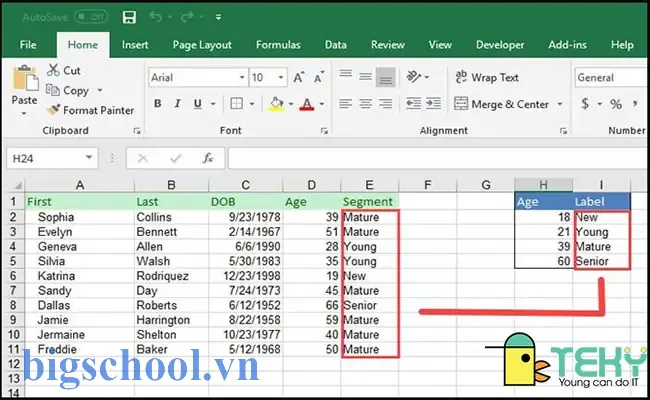
Task: Toggle Italic formatting
Action: tap(177, 104)
